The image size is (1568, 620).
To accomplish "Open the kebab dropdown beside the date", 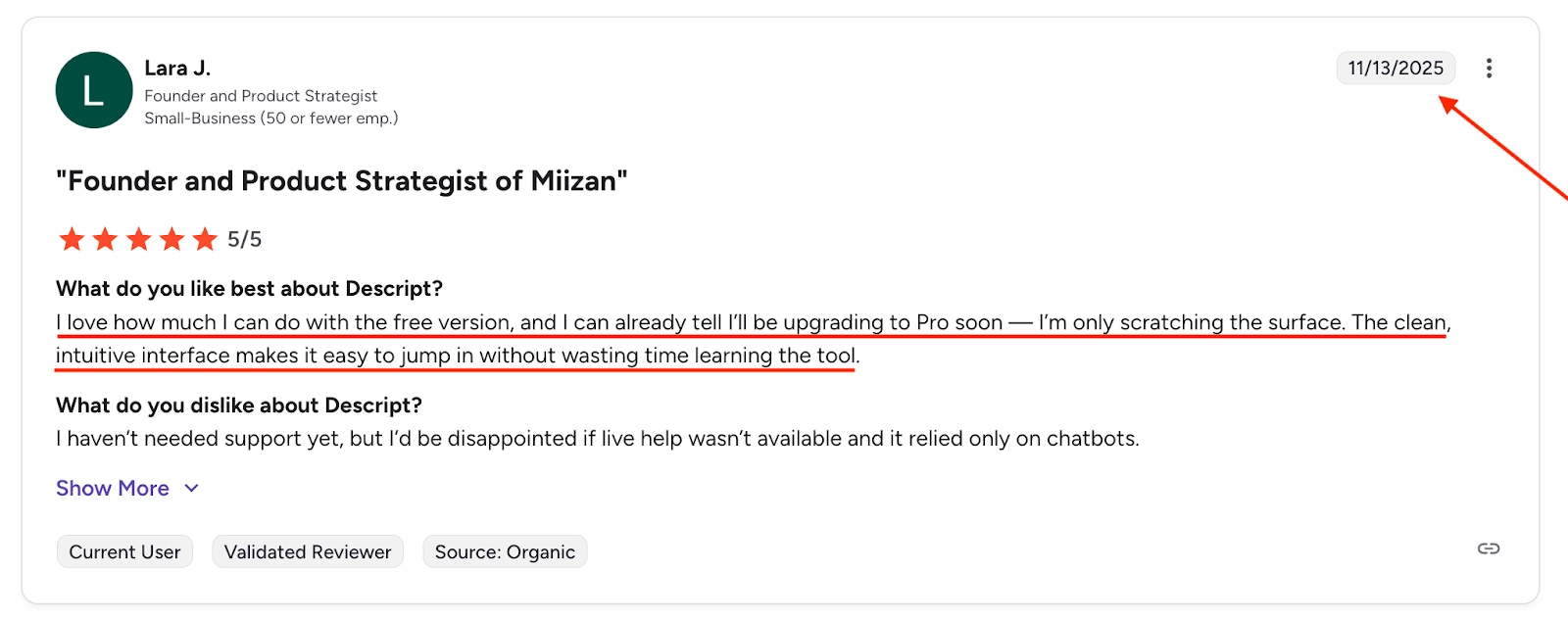I will tap(1488, 68).
